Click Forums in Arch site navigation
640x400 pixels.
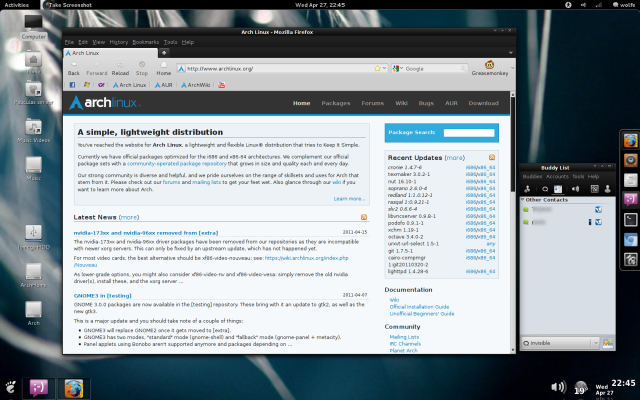pyautogui.click(x=373, y=103)
